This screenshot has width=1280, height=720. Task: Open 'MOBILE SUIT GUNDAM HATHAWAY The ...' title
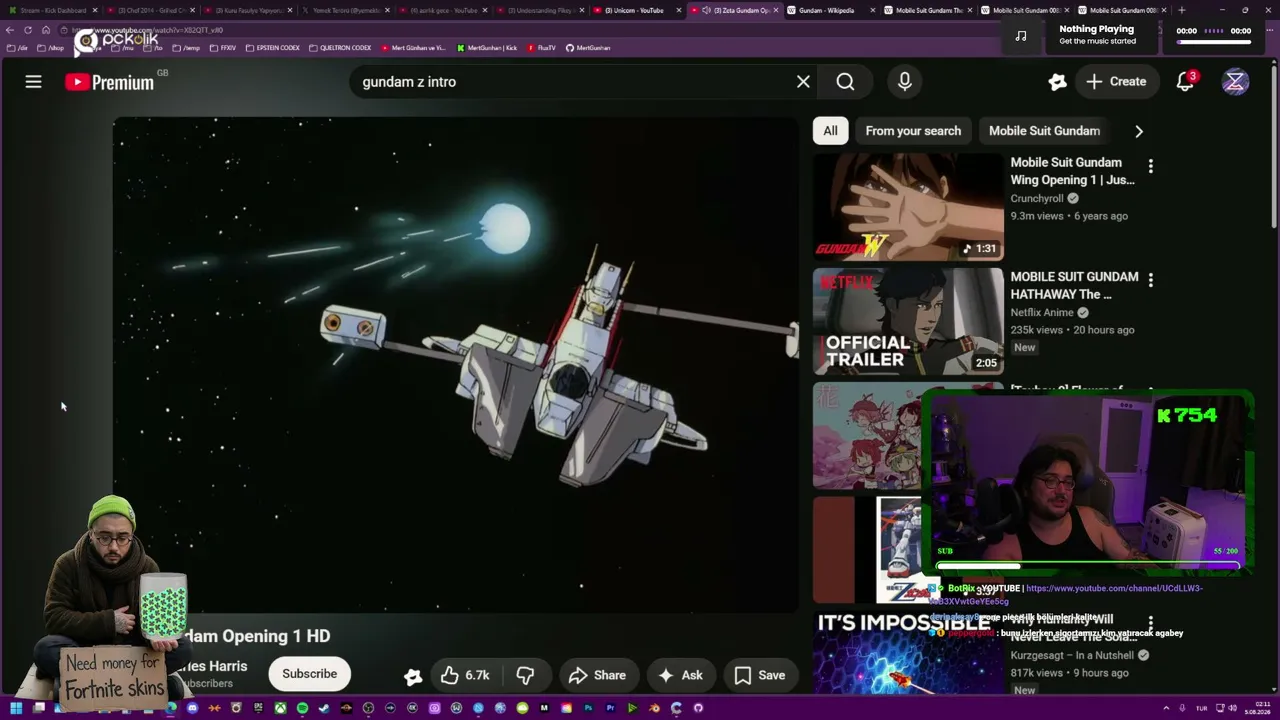tap(1074, 285)
